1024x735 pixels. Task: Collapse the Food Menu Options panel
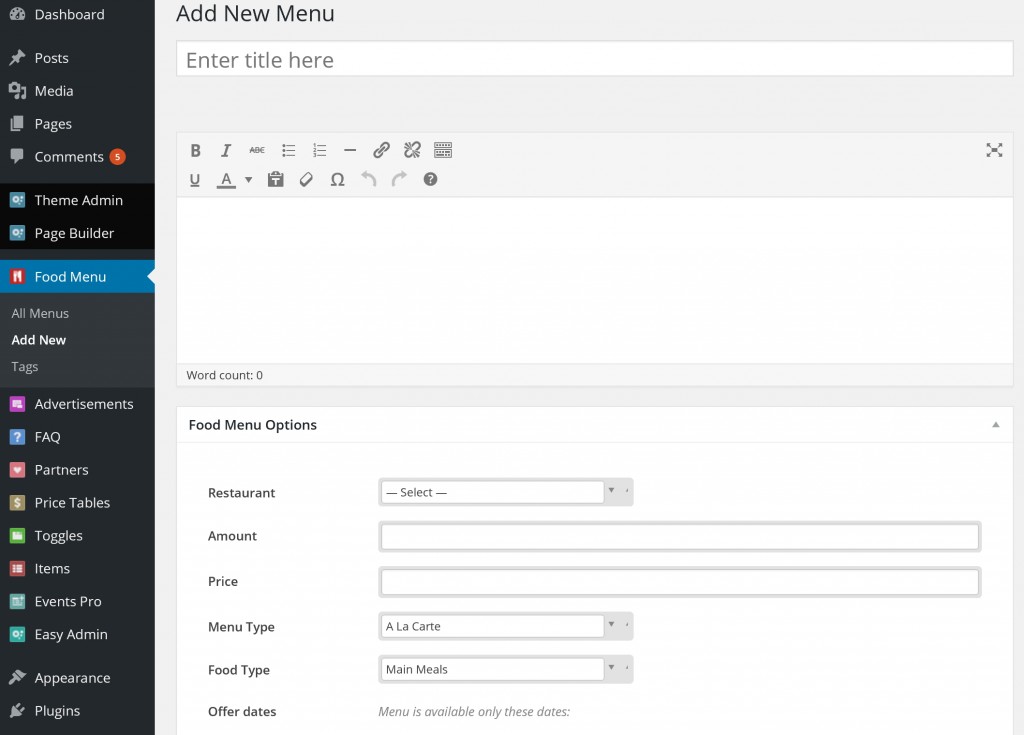click(x=996, y=425)
